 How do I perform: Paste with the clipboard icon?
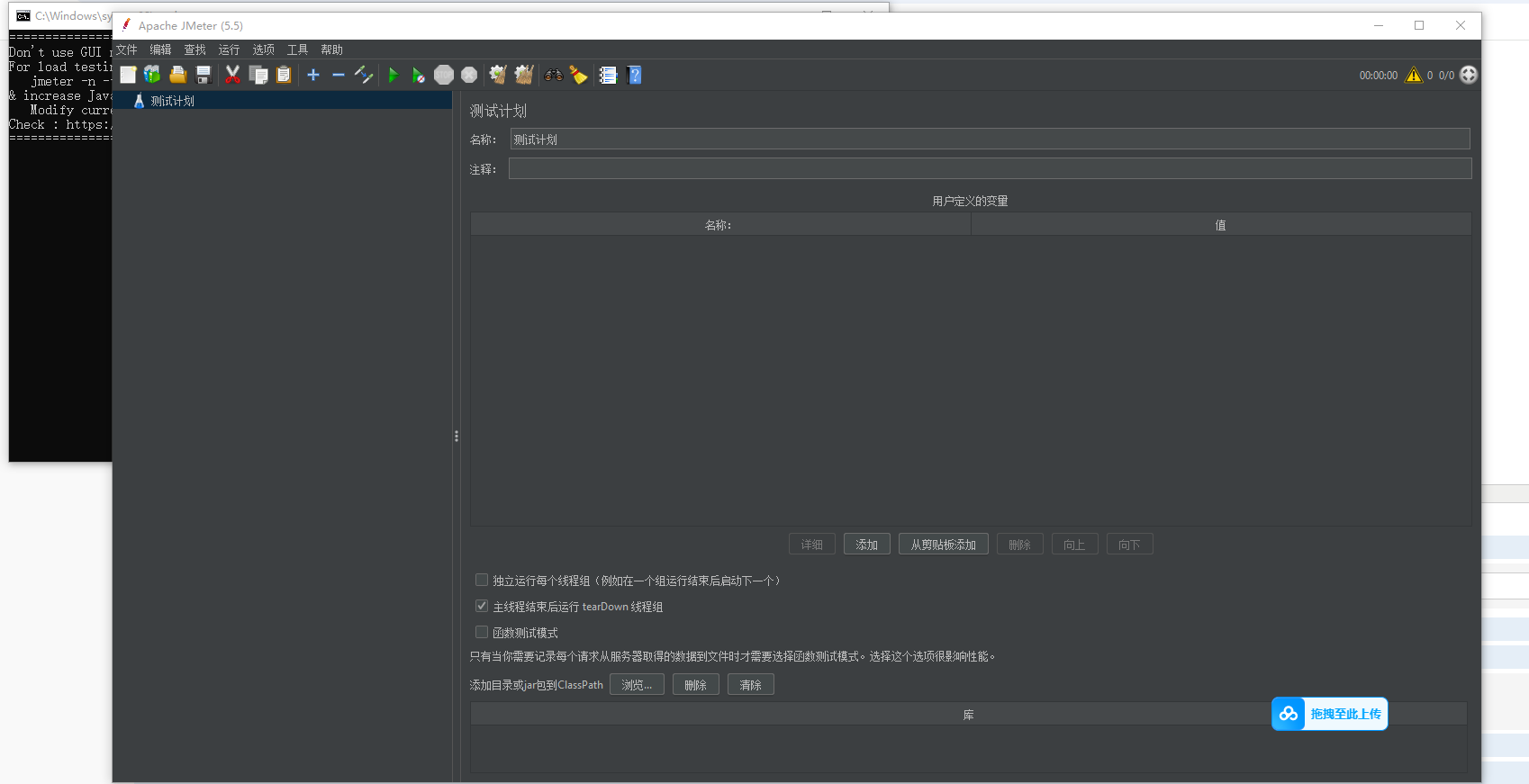coord(284,75)
